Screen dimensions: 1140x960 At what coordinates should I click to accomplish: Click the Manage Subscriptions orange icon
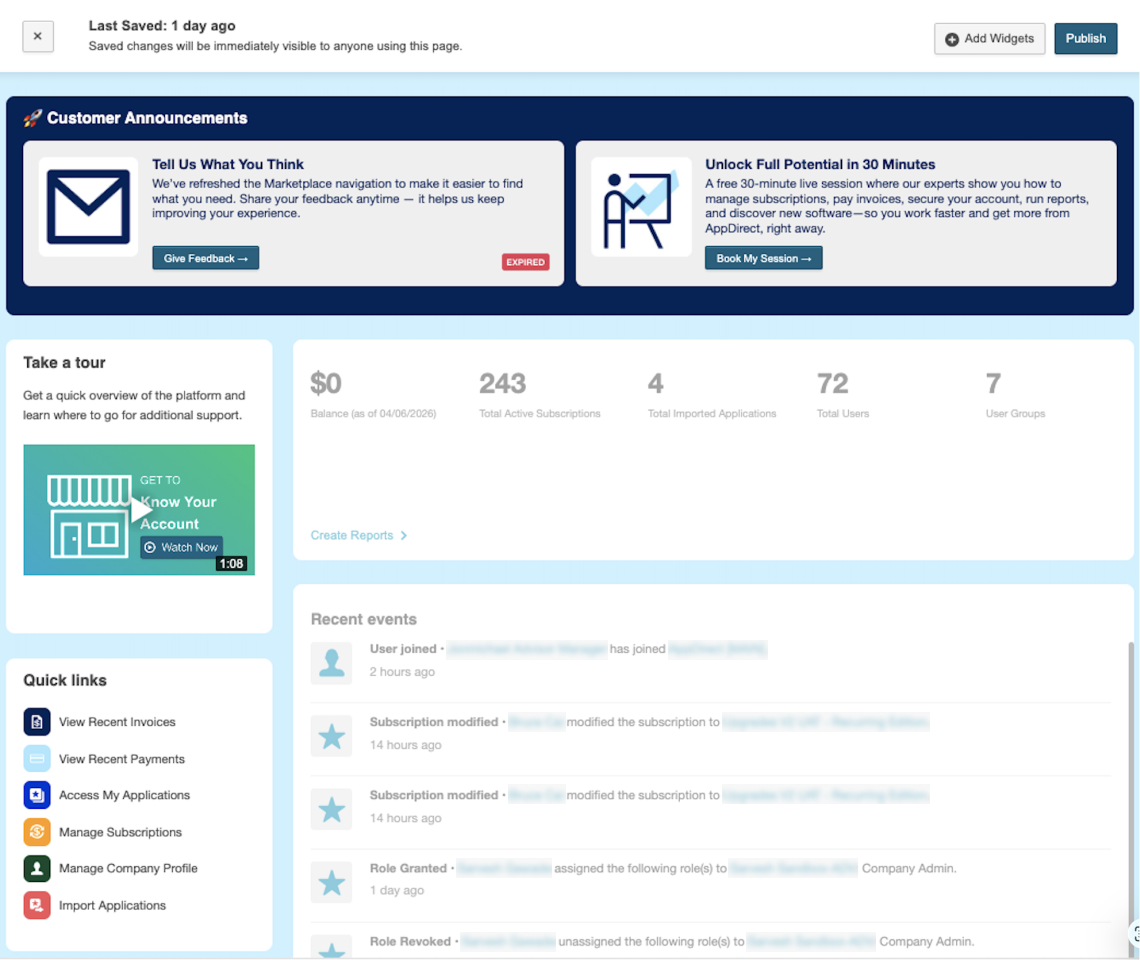[x=37, y=832]
